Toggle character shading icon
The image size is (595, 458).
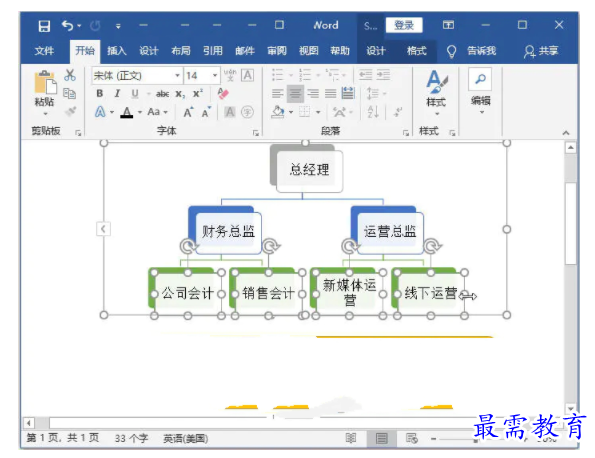point(230,112)
